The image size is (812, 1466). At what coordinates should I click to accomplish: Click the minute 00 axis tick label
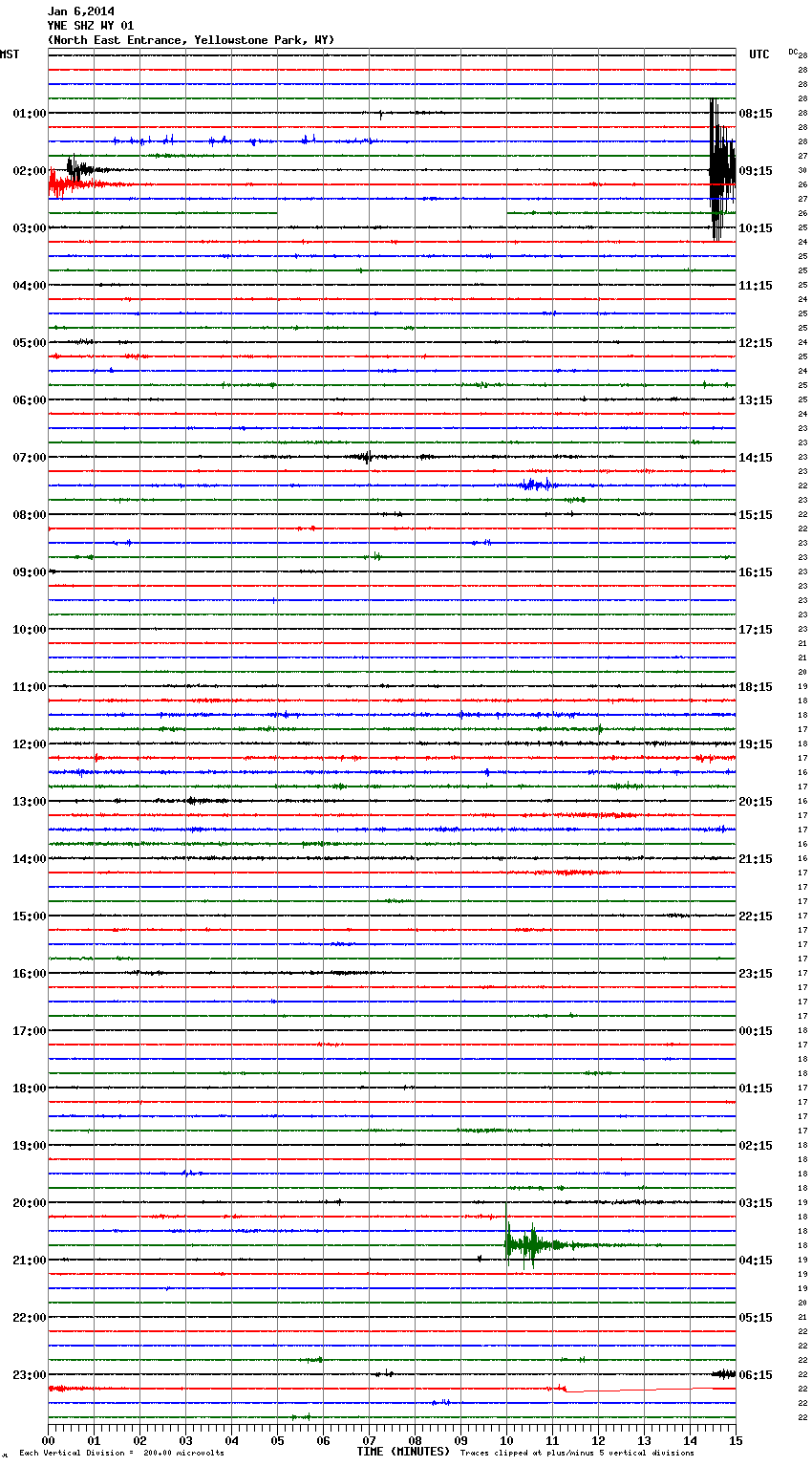pyautogui.click(x=48, y=1441)
